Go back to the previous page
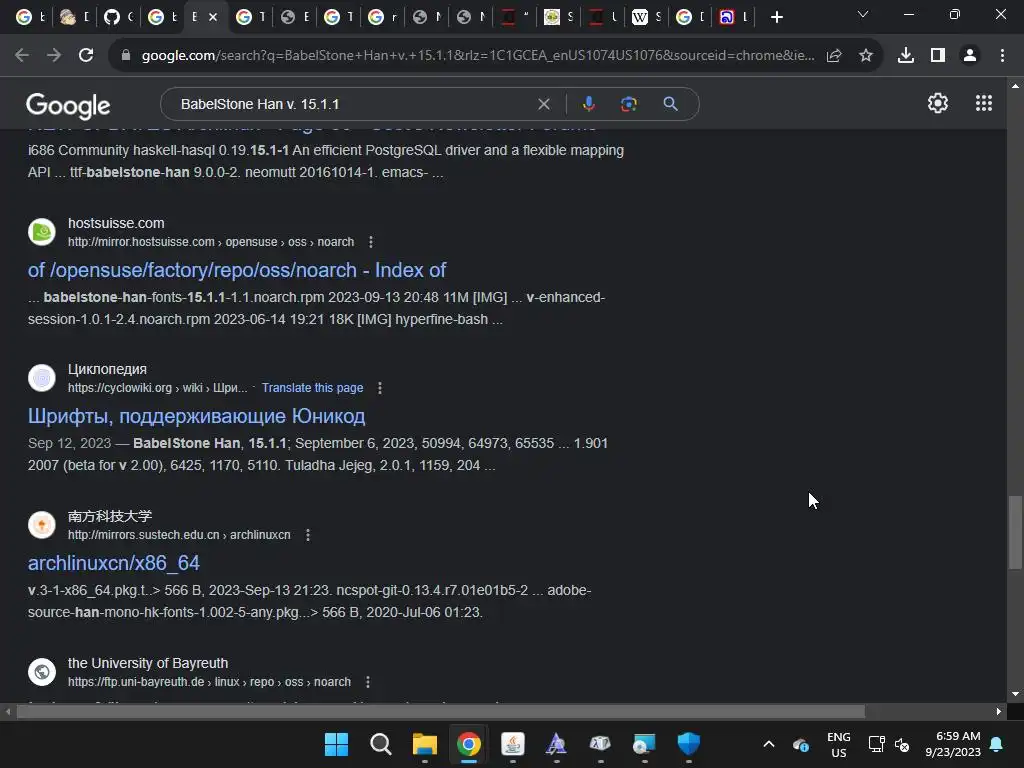The width and height of the screenshot is (1024, 768). [x=22, y=56]
